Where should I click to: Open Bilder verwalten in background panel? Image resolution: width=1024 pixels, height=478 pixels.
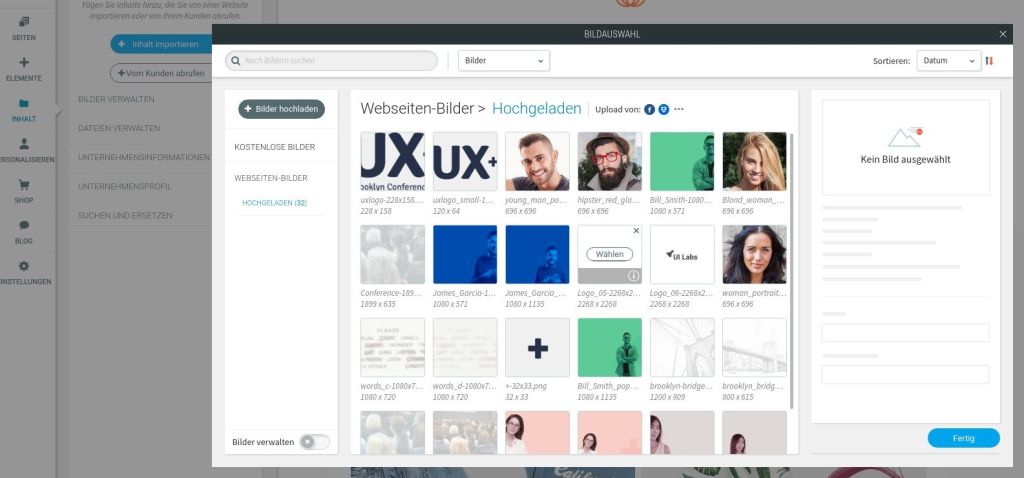(116, 99)
